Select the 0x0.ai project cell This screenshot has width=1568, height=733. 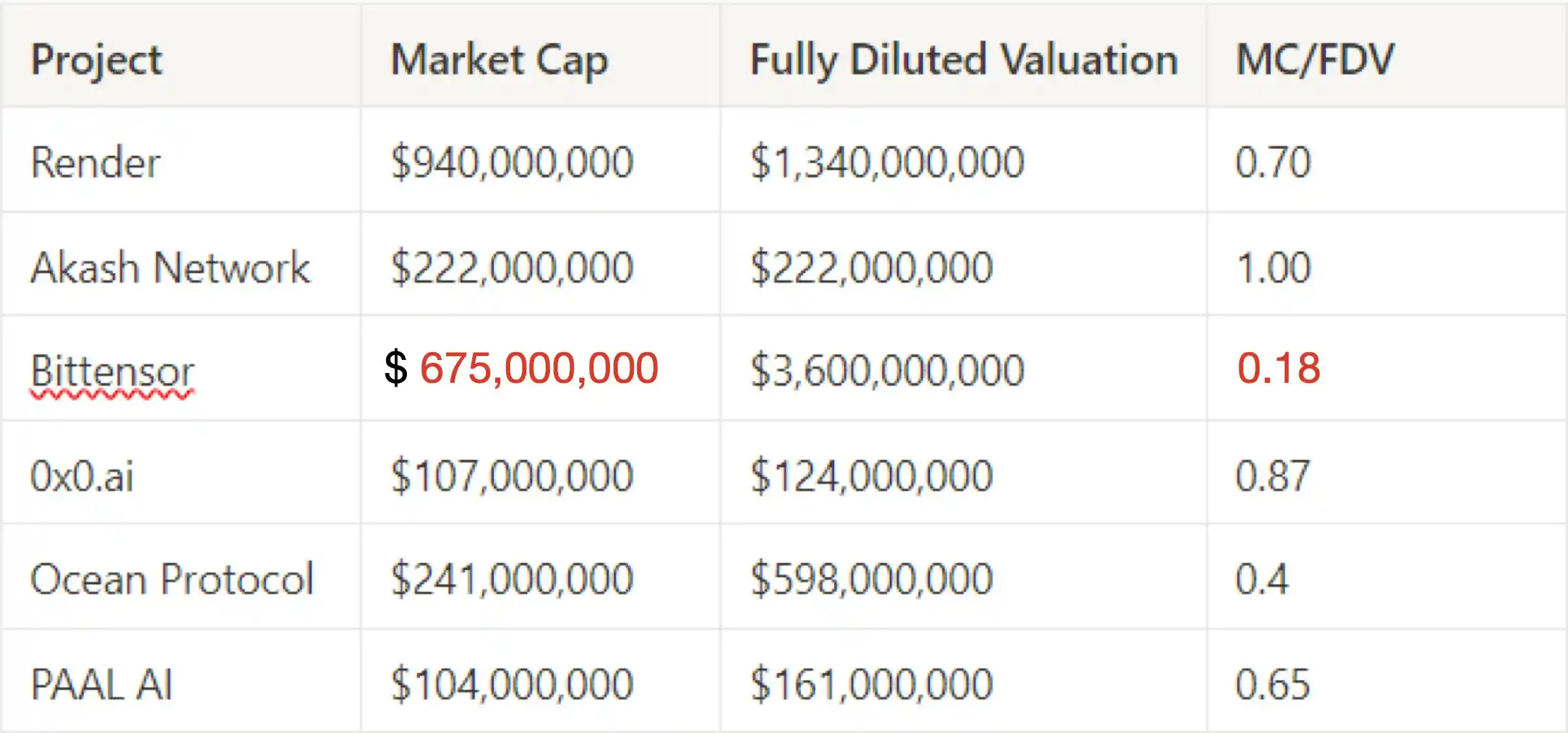coord(82,475)
